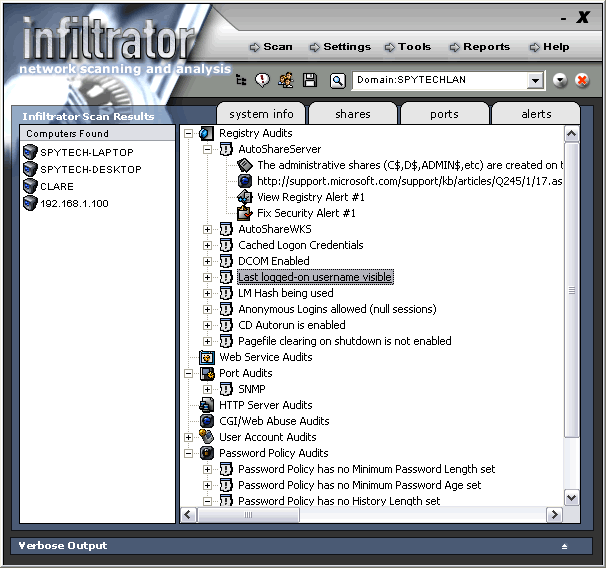Expand the LM Hash being used node

tap(208, 294)
